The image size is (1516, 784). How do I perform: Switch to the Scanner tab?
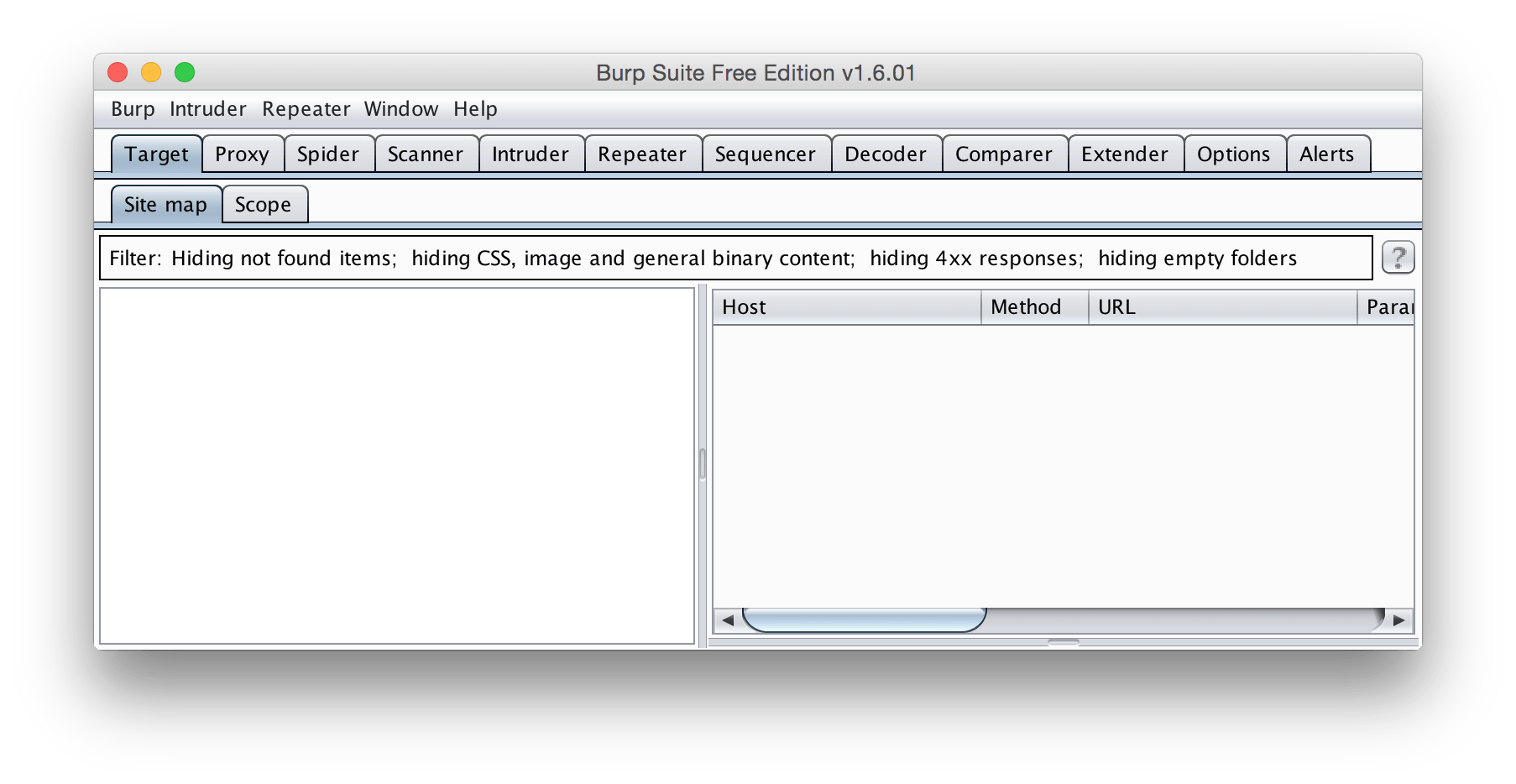(426, 154)
